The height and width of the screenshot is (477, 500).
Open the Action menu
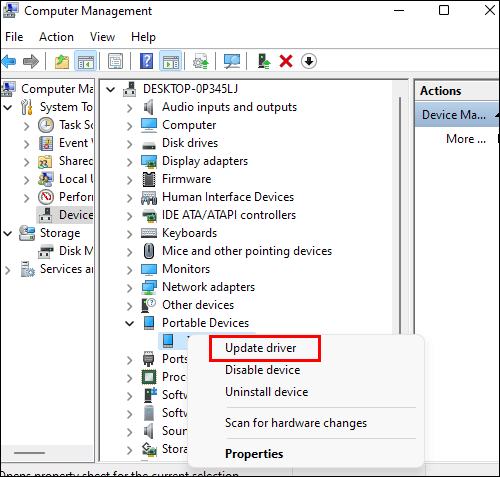(x=56, y=37)
